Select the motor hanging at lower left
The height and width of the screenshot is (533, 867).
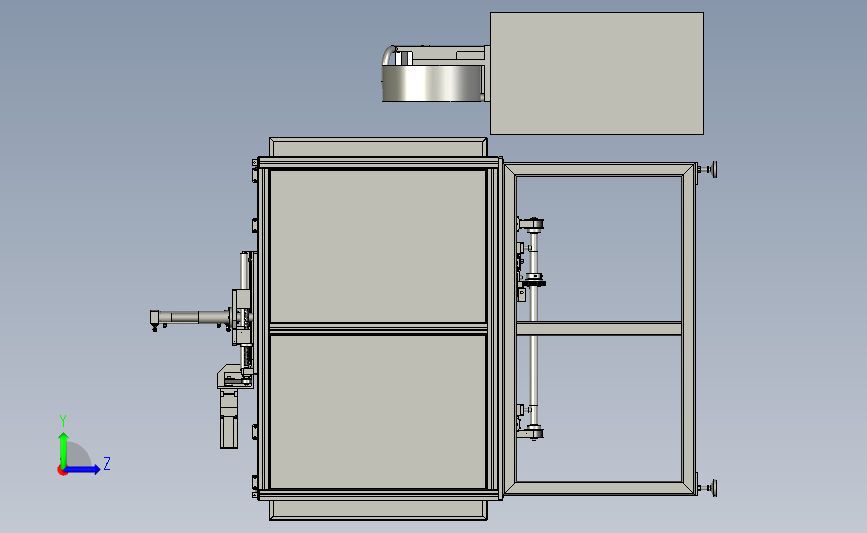pyautogui.click(x=229, y=419)
